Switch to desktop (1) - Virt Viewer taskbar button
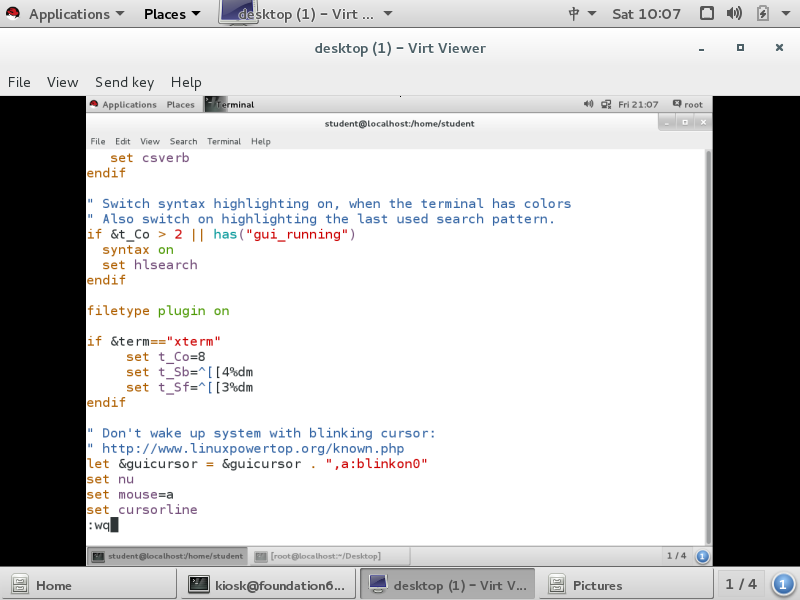800x600 pixels. pos(448,585)
